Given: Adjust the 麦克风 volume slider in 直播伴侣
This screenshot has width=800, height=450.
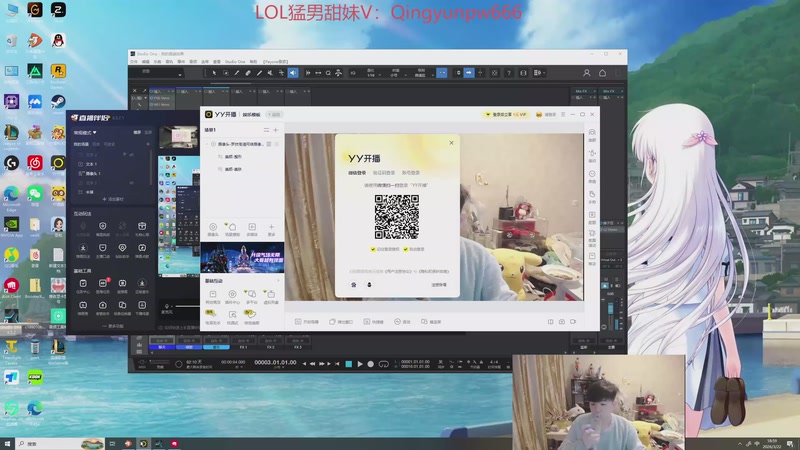Looking at the screenshot, I should [187, 306].
